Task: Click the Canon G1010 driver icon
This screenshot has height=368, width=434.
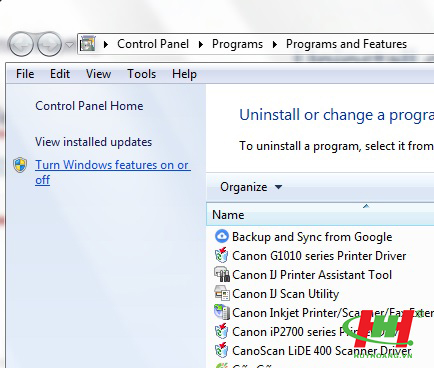Action: (221, 256)
